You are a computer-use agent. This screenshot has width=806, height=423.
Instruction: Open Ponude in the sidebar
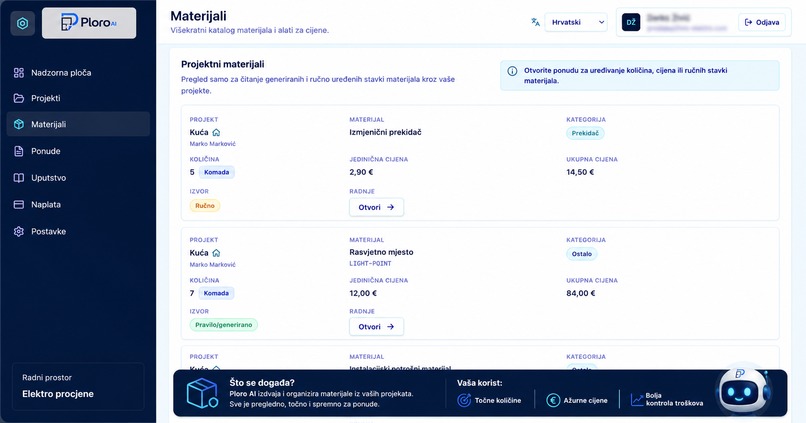point(78,151)
